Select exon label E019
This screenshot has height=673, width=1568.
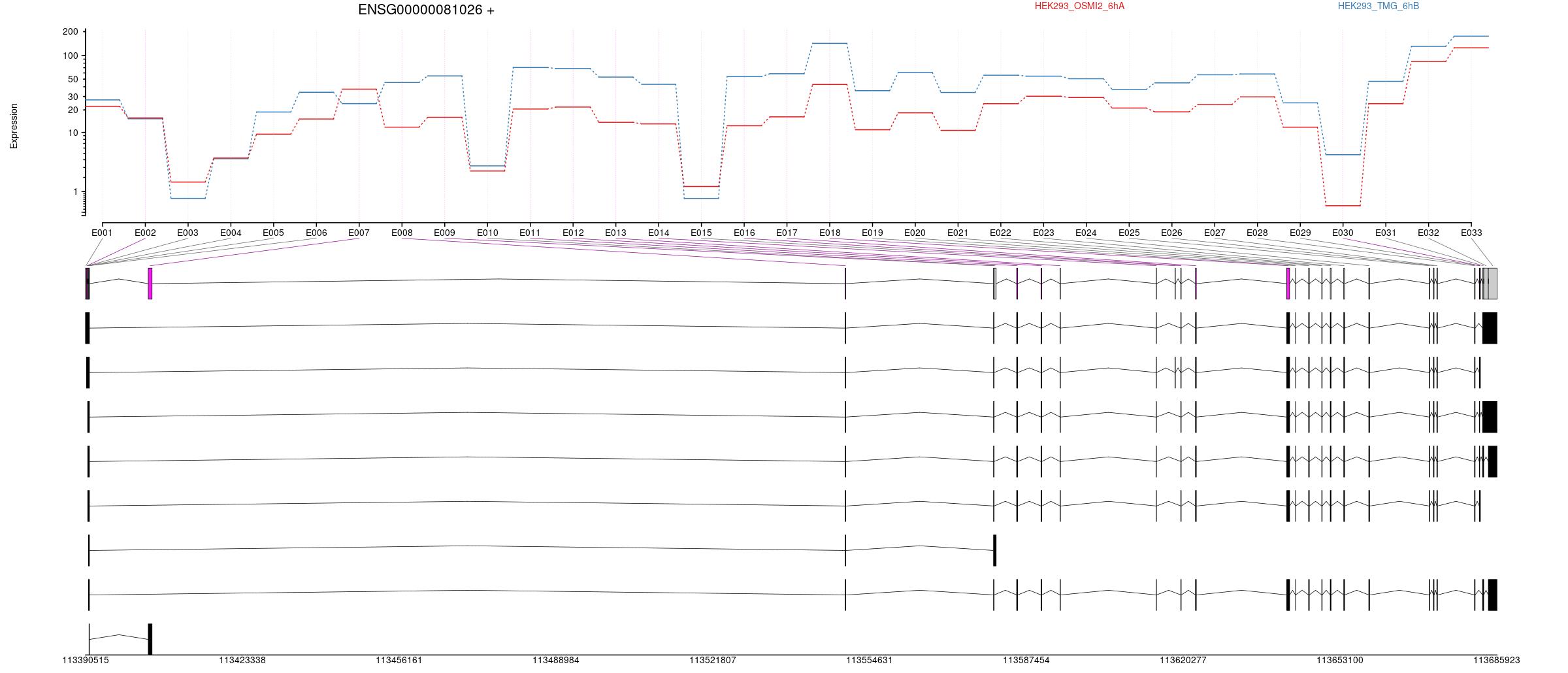point(872,233)
